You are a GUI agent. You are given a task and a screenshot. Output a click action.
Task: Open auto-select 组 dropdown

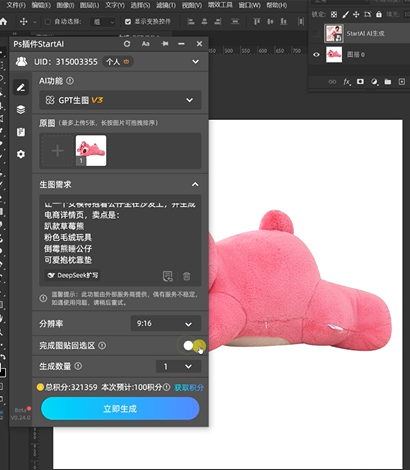tap(103, 22)
